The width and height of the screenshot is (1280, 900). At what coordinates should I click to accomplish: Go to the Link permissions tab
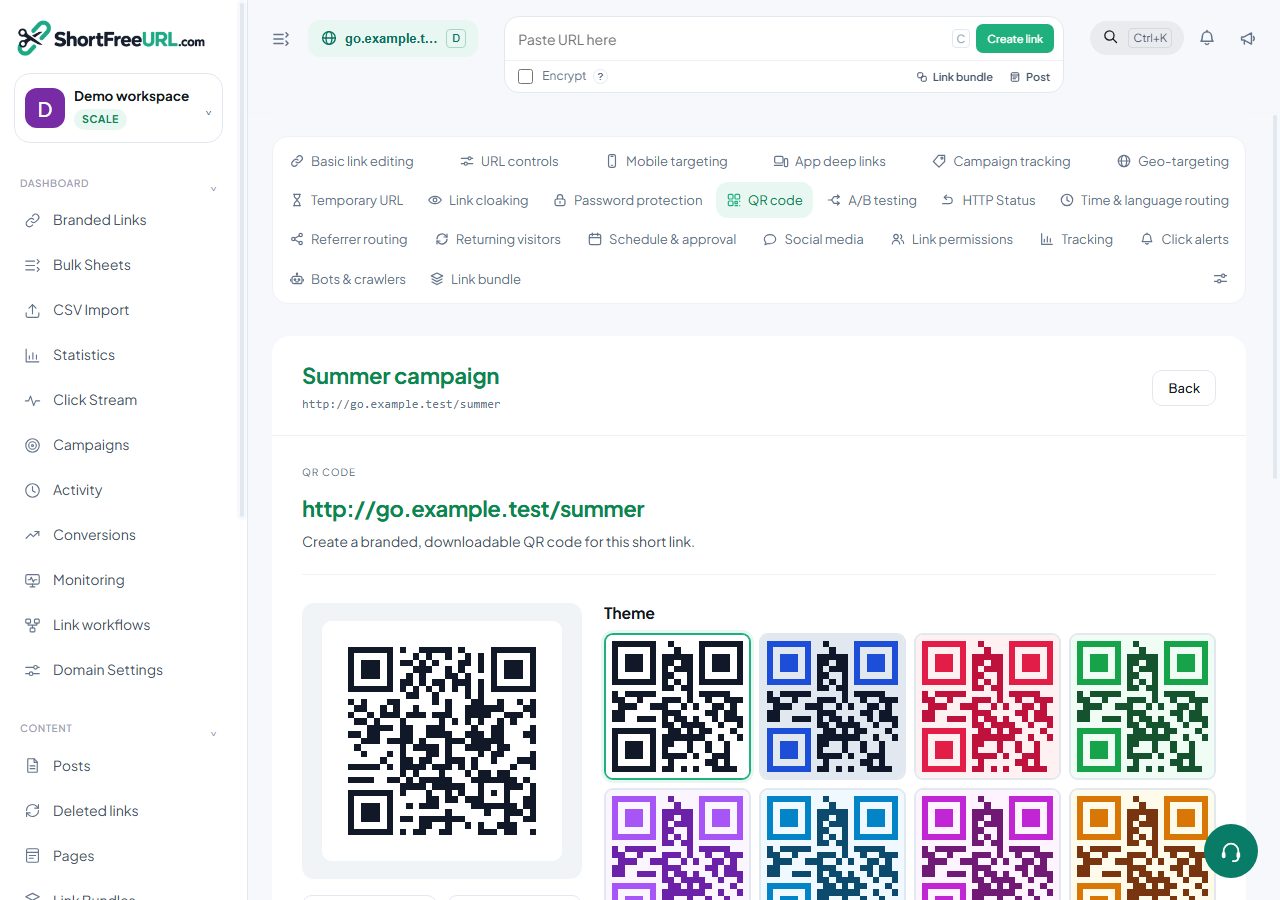952,239
